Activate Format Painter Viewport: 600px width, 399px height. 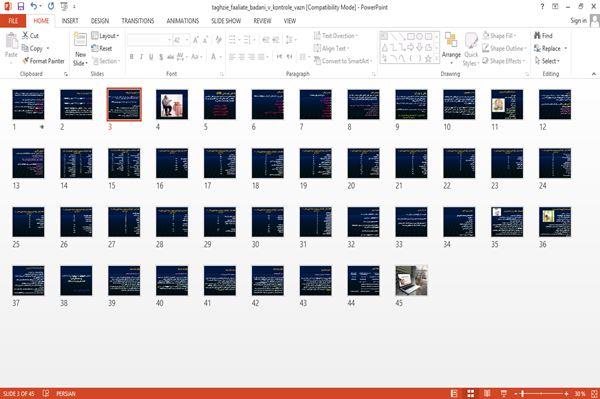click(43, 61)
